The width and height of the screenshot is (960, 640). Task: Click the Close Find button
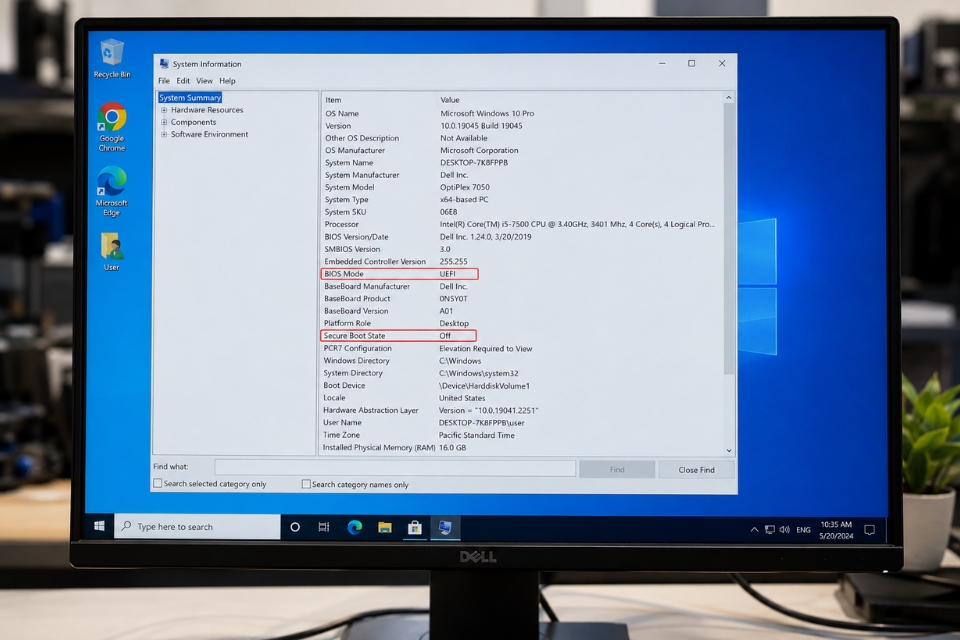pyautogui.click(x=696, y=470)
